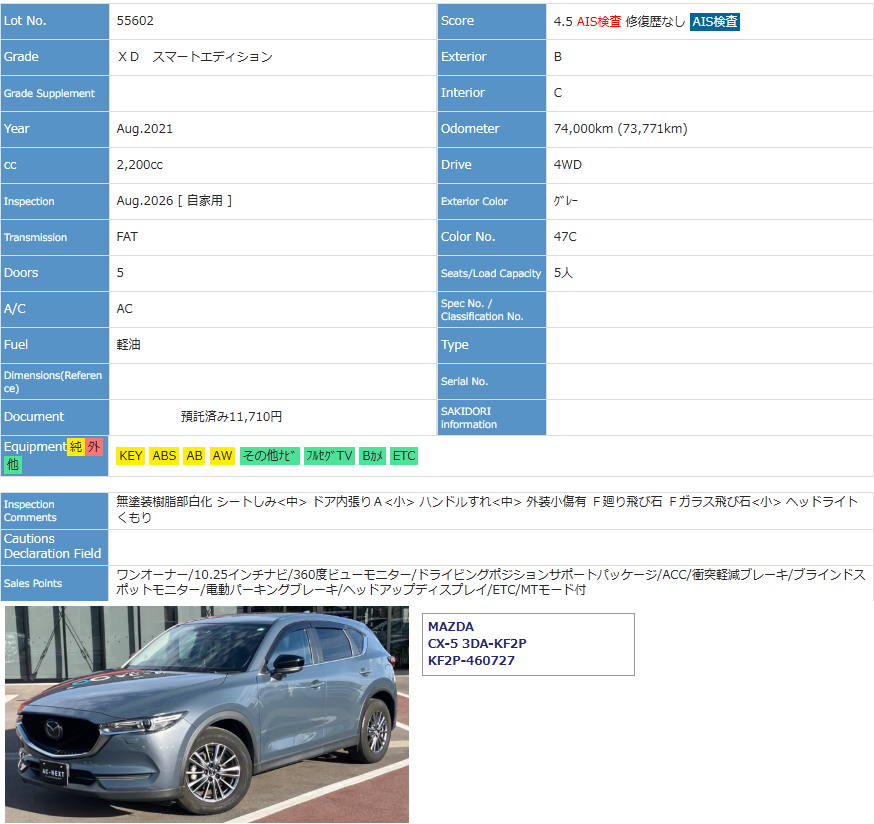Click the red 外 legend swatch
The width and height of the screenshot is (874, 824).
coord(93,447)
